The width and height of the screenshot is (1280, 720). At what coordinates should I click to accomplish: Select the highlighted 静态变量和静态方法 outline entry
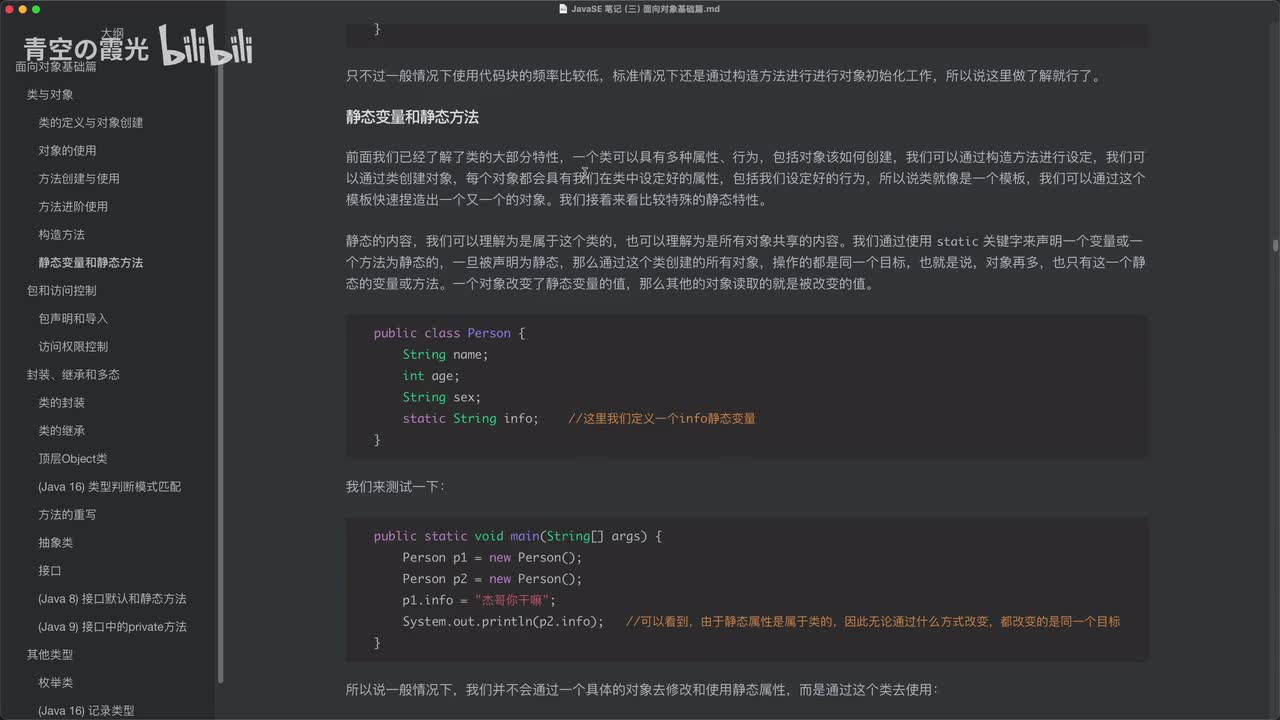click(x=91, y=263)
